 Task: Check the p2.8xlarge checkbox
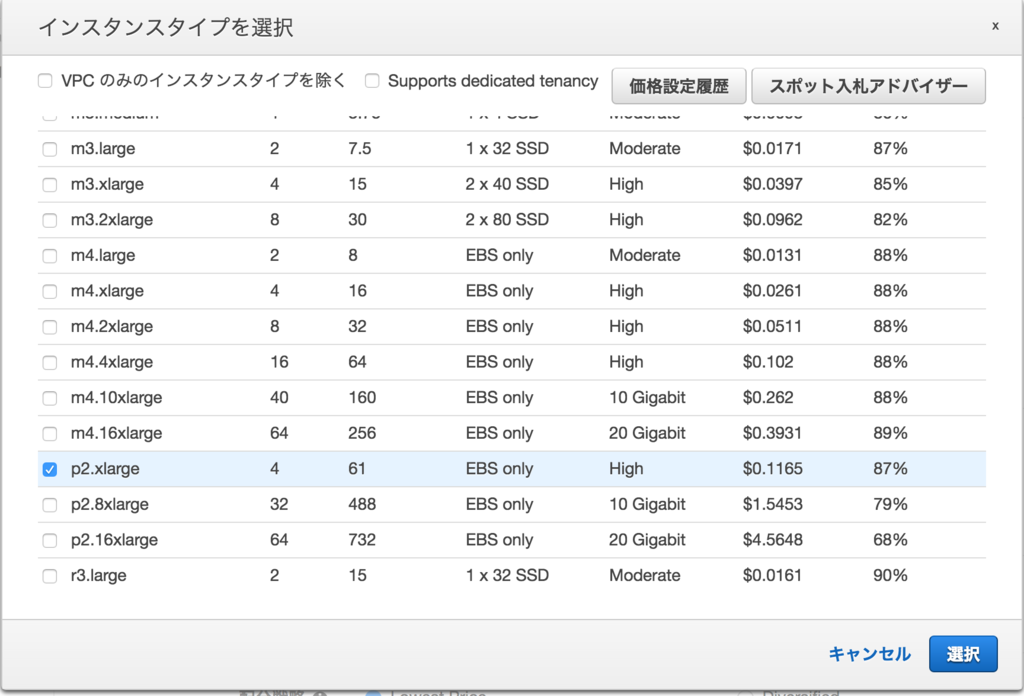(50, 505)
